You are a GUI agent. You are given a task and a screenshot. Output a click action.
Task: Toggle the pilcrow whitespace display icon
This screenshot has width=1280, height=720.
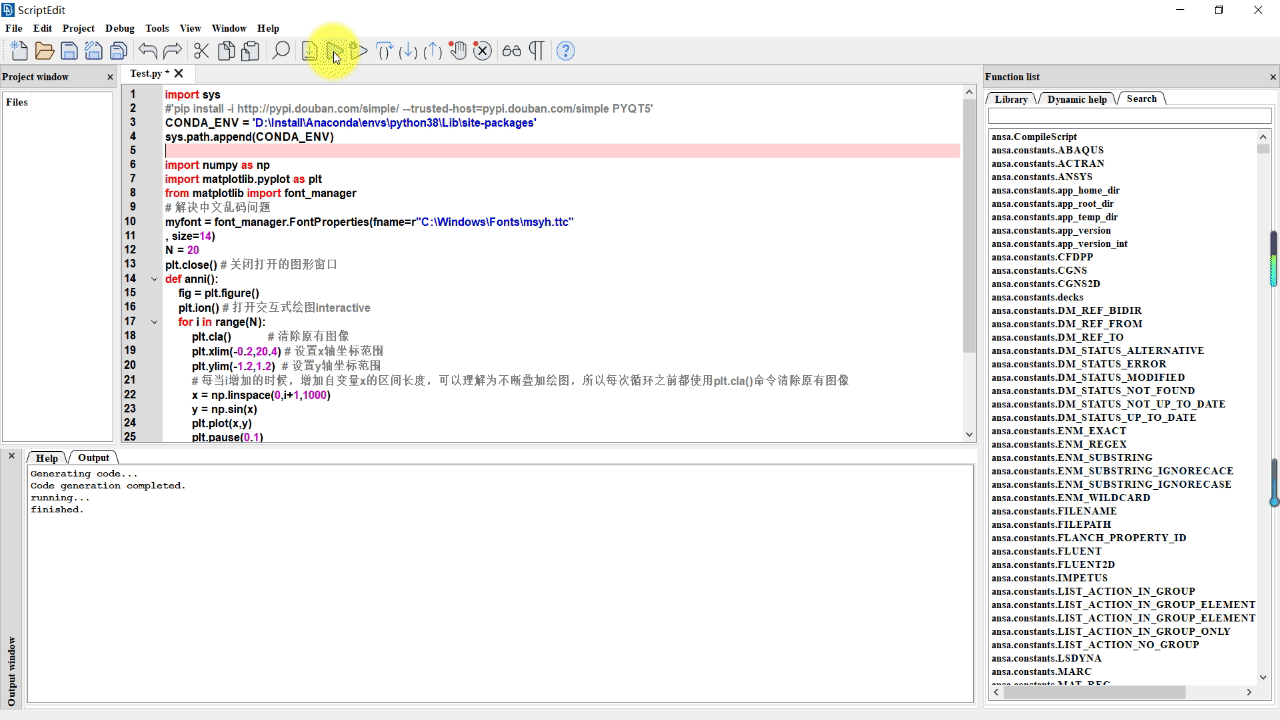coord(537,51)
